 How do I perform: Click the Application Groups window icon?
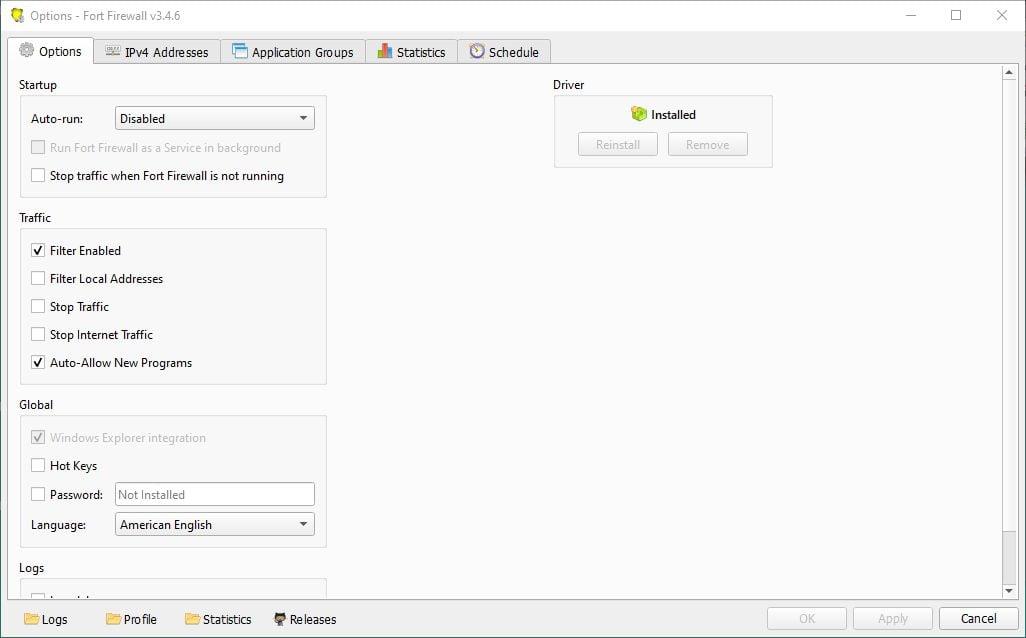click(x=239, y=52)
